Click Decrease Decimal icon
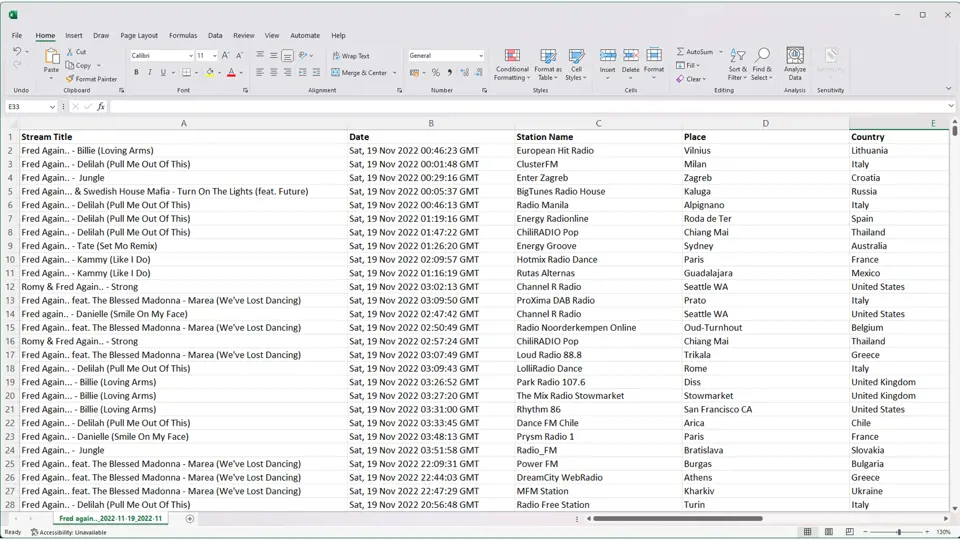The image size is (960, 540). click(x=479, y=73)
